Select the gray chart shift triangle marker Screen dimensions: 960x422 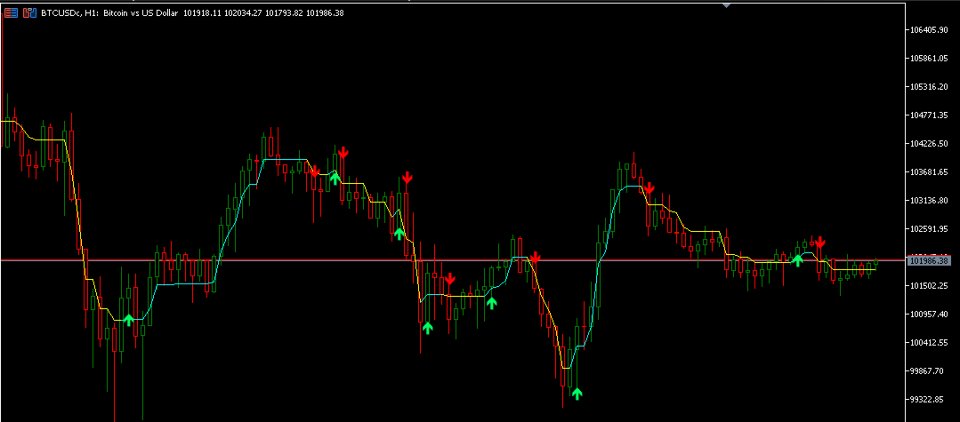point(727,5)
